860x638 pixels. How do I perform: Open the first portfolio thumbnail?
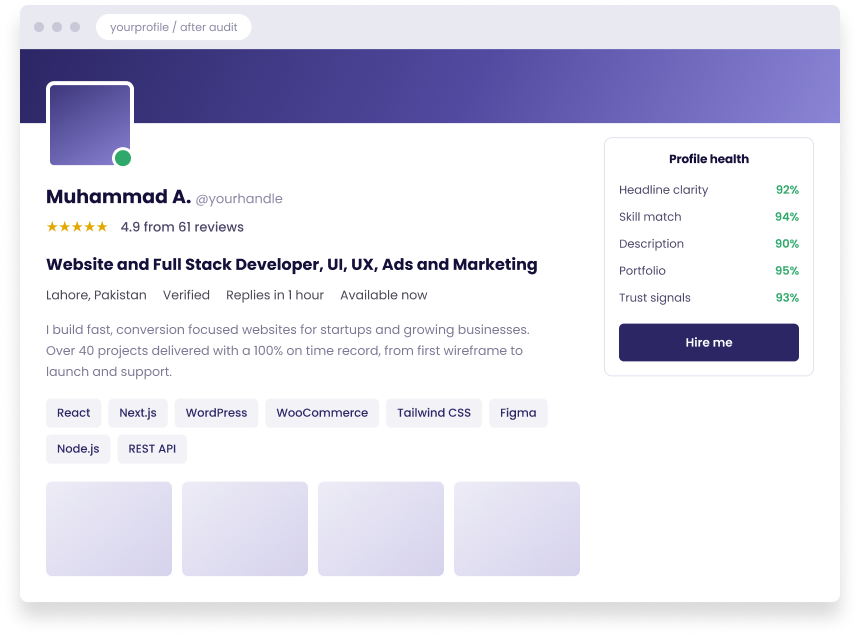(109, 529)
